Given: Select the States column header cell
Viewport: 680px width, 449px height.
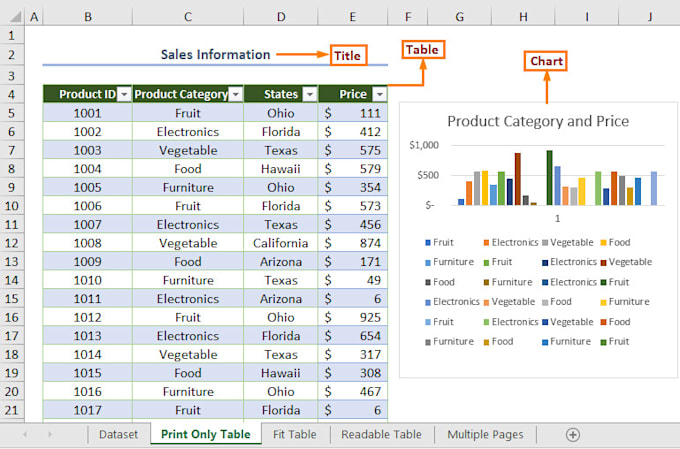Looking at the screenshot, I should click(281, 94).
